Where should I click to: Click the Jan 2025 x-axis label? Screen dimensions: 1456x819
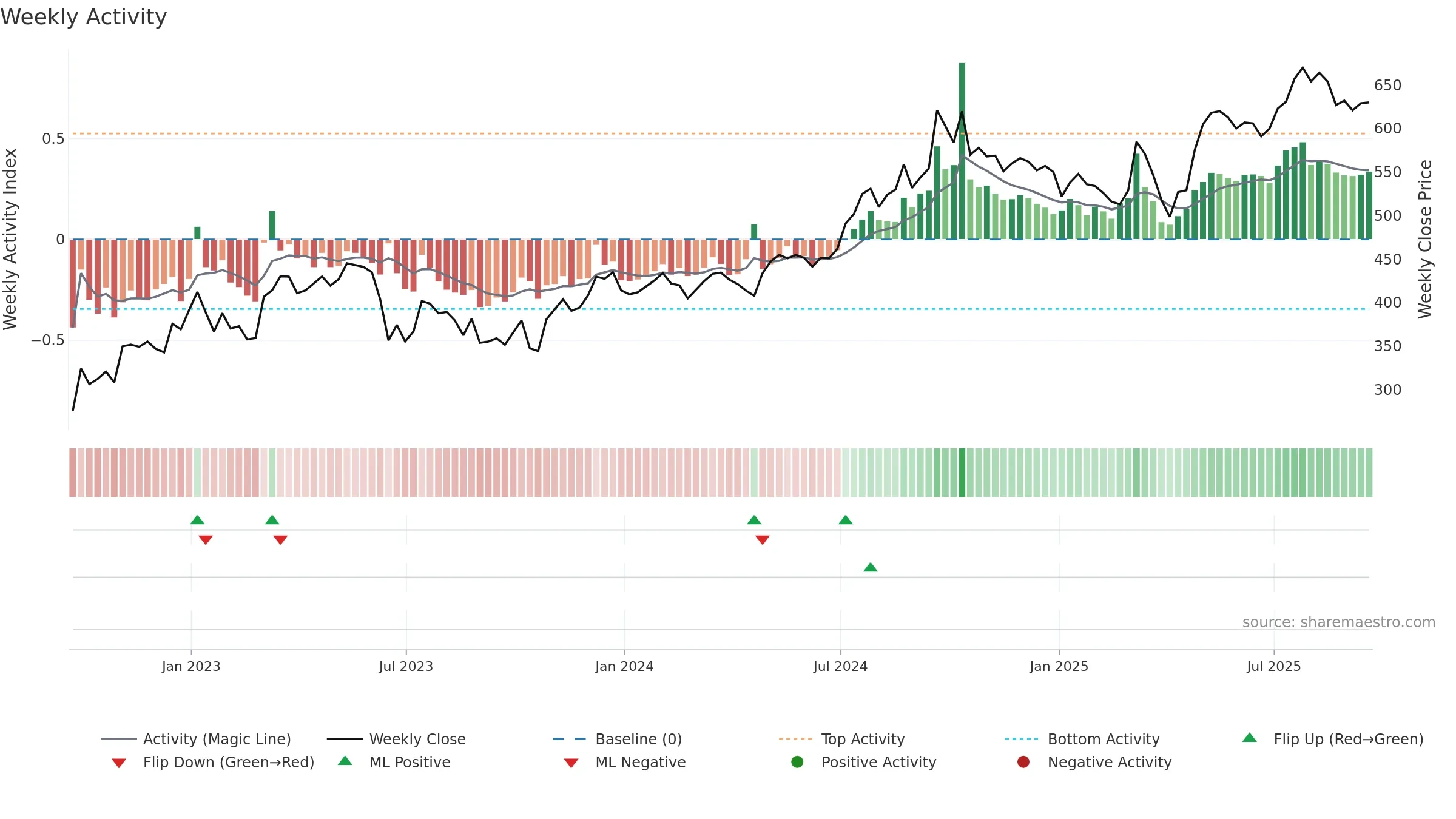click(1059, 666)
